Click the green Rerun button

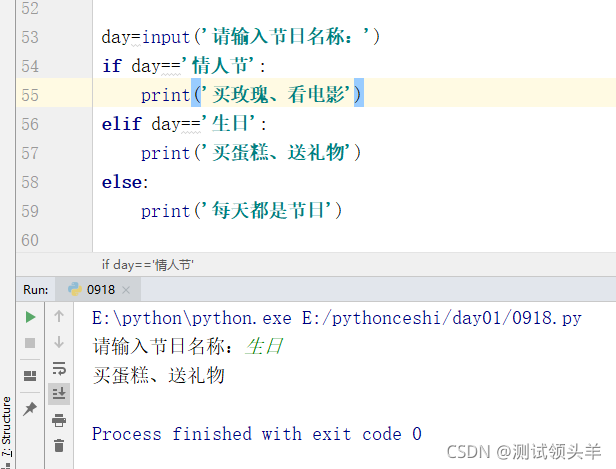(30, 317)
